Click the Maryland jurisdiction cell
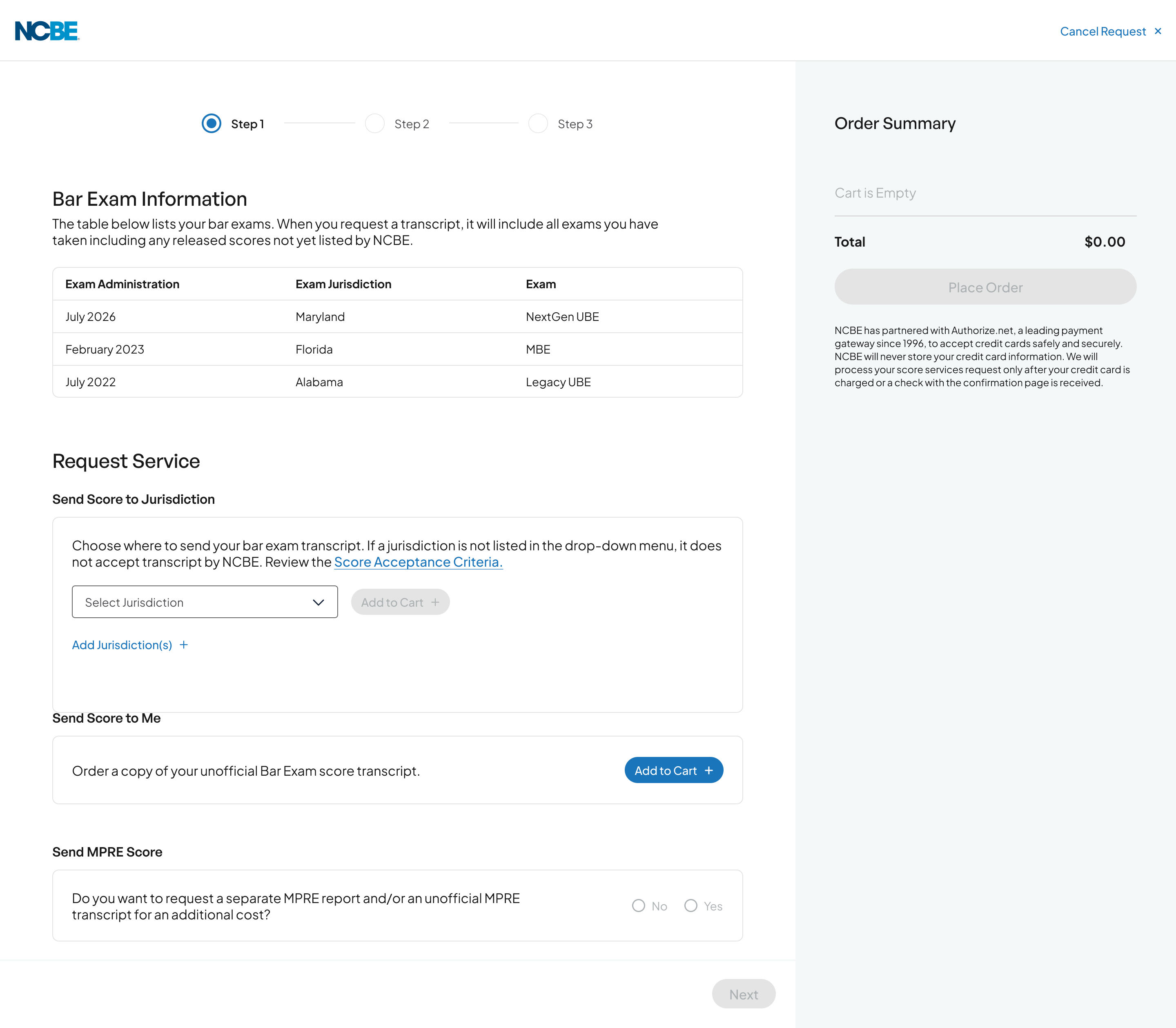This screenshot has height=1028, width=1176. point(320,317)
